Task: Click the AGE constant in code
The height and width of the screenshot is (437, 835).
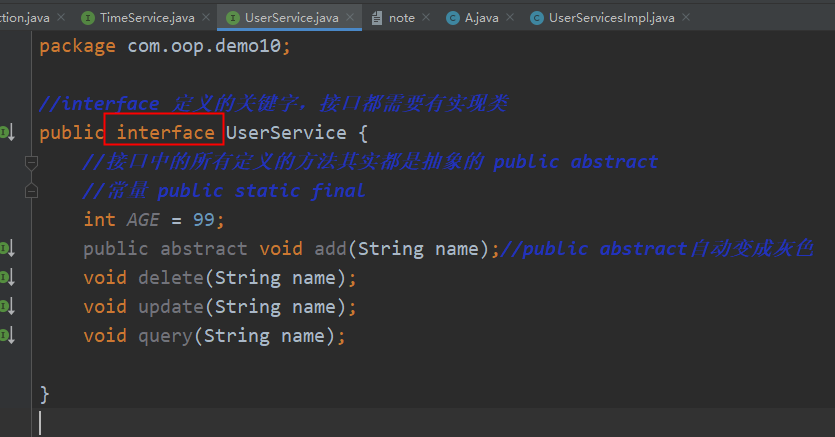Action: (x=144, y=220)
